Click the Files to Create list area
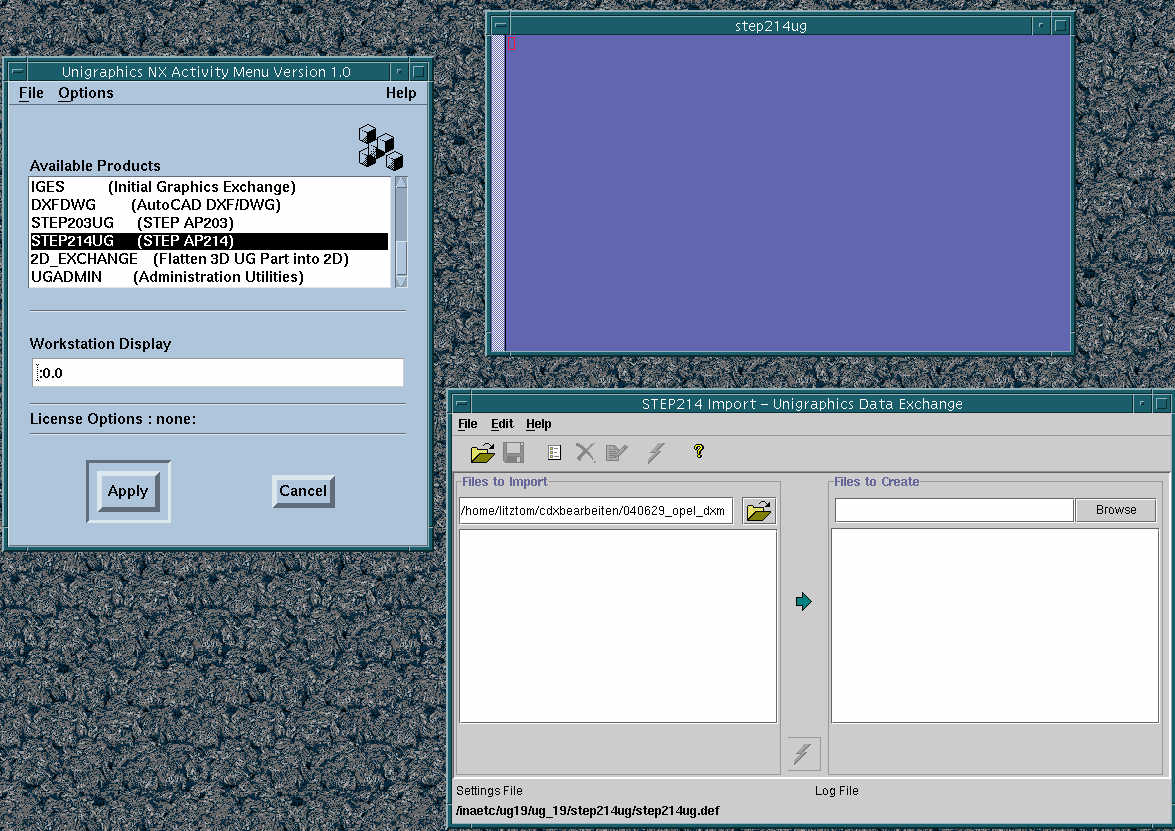The height and width of the screenshot is (831, 1175). [995, 626]
